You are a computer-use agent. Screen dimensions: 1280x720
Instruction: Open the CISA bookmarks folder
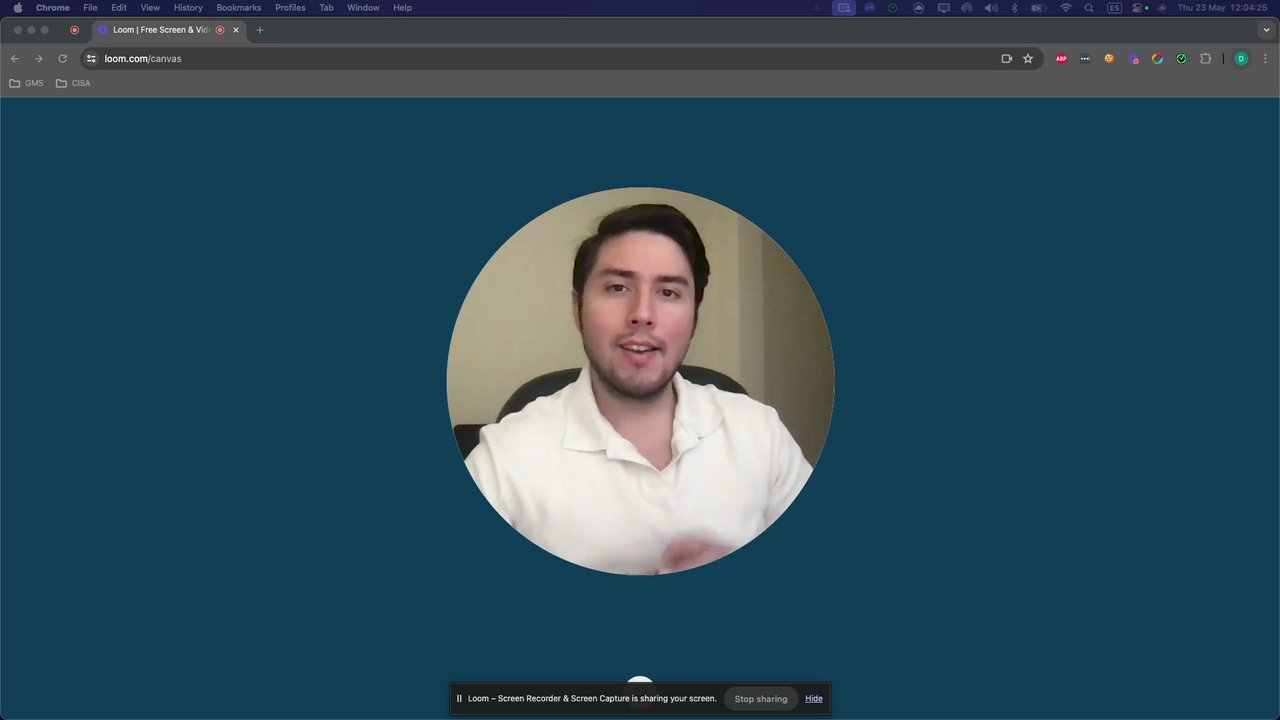(73, 83)
